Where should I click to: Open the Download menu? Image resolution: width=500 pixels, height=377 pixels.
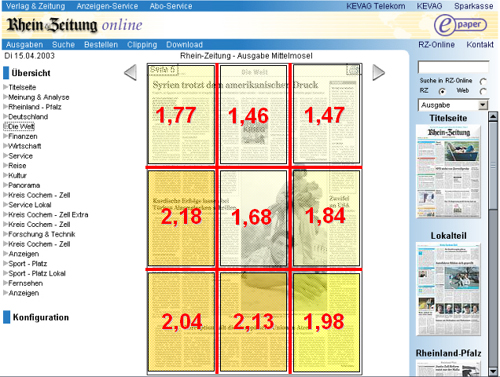[x=184, y=45]
